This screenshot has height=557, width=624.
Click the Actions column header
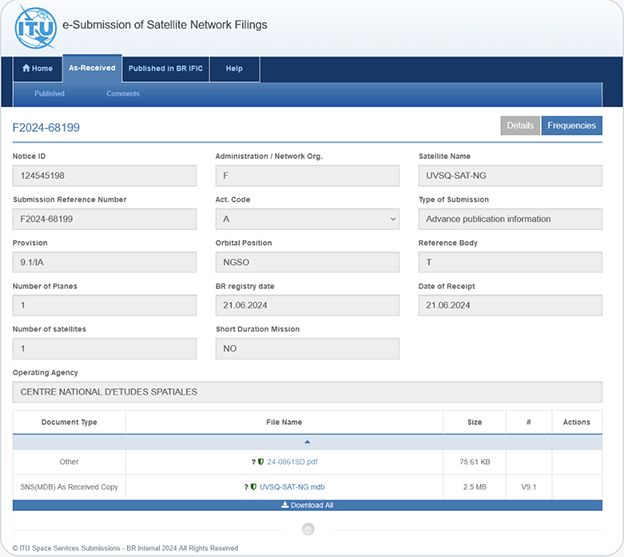(x=577, y=422)
